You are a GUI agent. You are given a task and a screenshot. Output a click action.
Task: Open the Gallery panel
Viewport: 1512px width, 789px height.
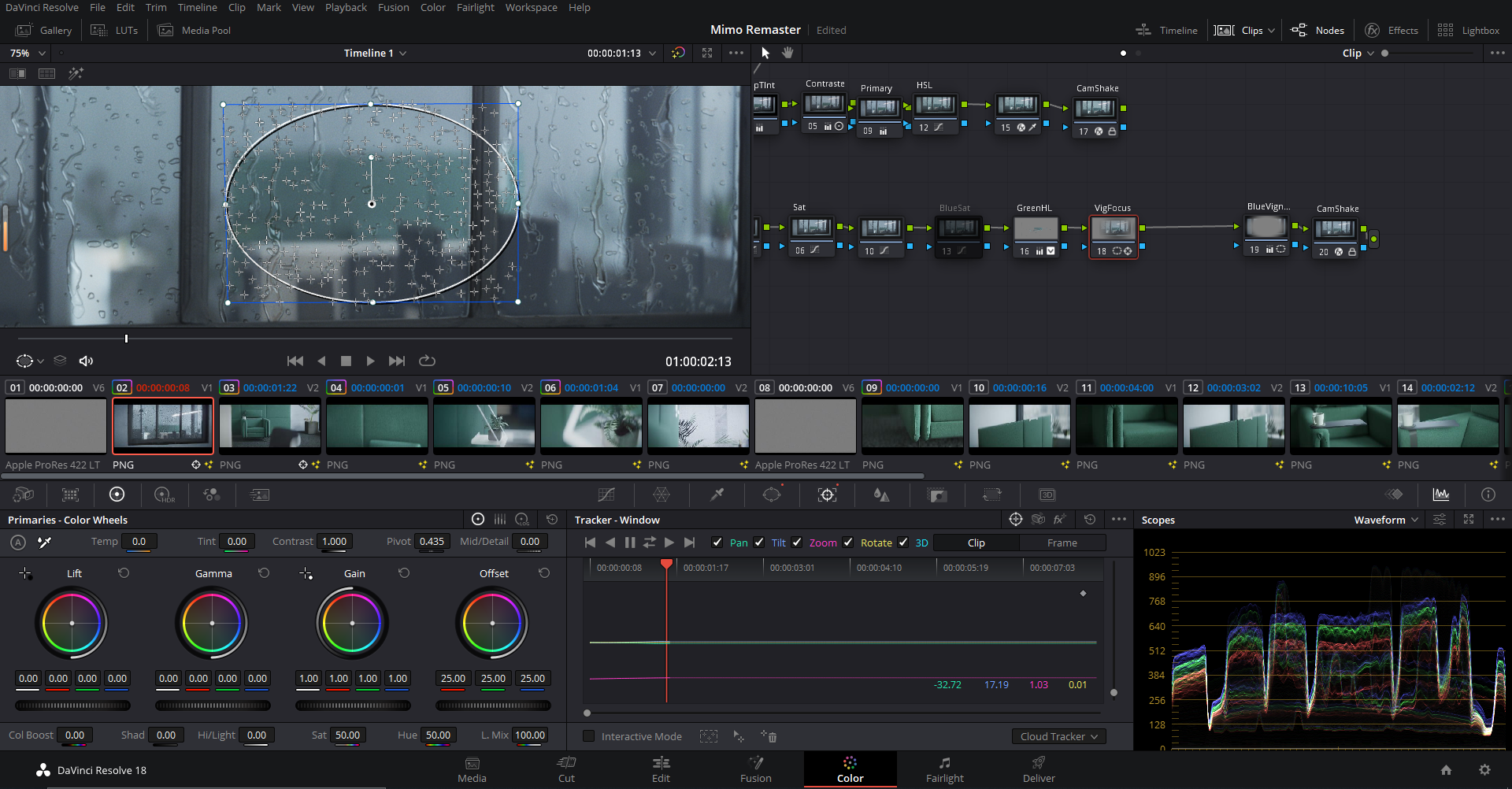pos(44,30)
